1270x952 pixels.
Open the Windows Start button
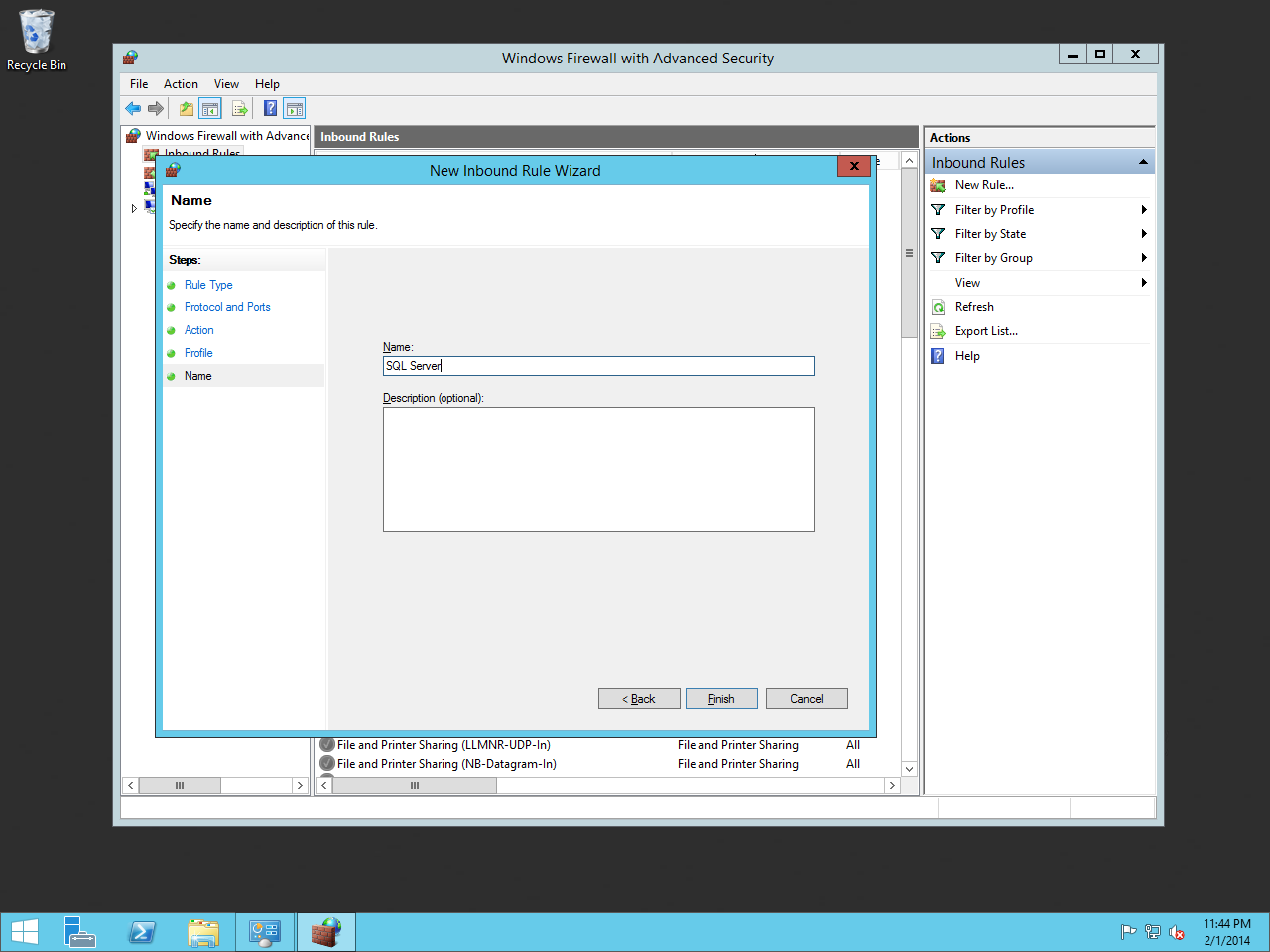tap(24, 932)
